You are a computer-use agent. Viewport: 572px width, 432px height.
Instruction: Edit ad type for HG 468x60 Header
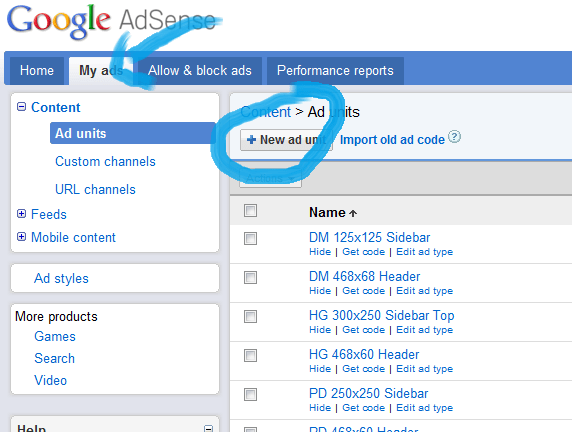(x=425, y=369)
